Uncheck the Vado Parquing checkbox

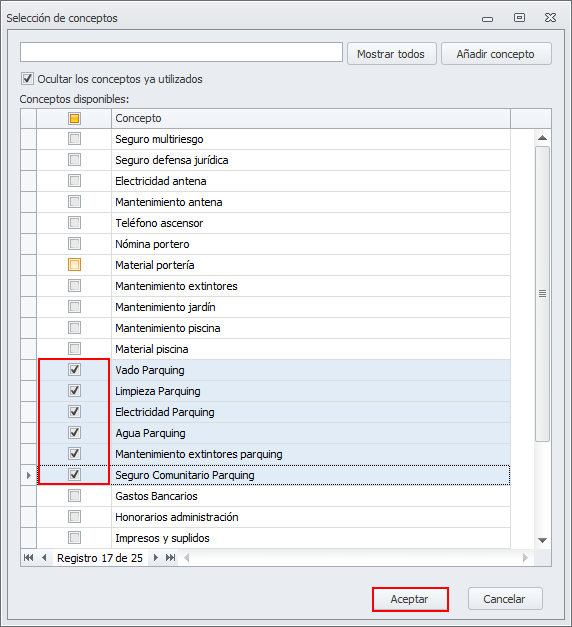(x=74, y=369)
